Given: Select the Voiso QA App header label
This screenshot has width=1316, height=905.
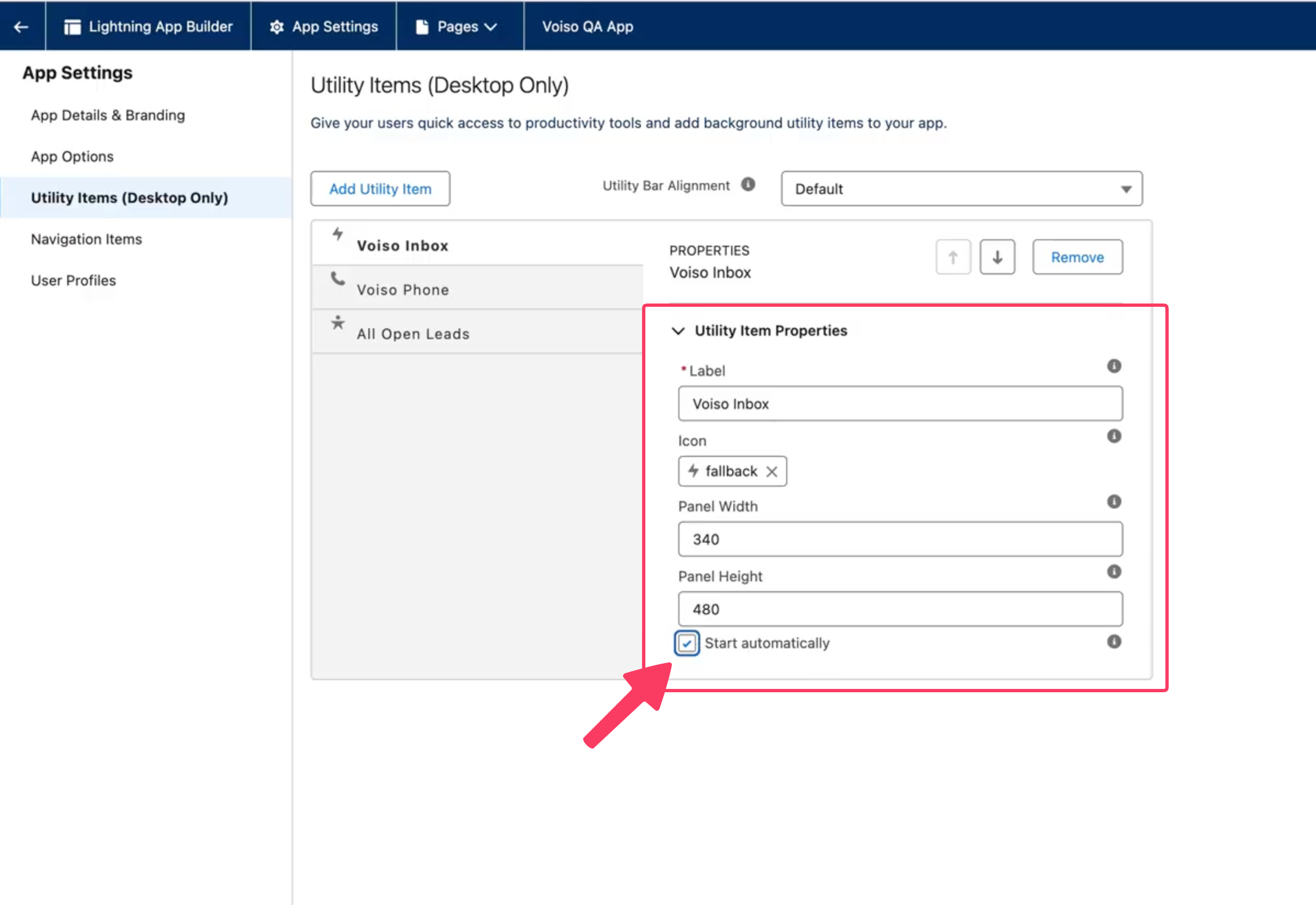Looking at the screenshot, I should 587,26.
